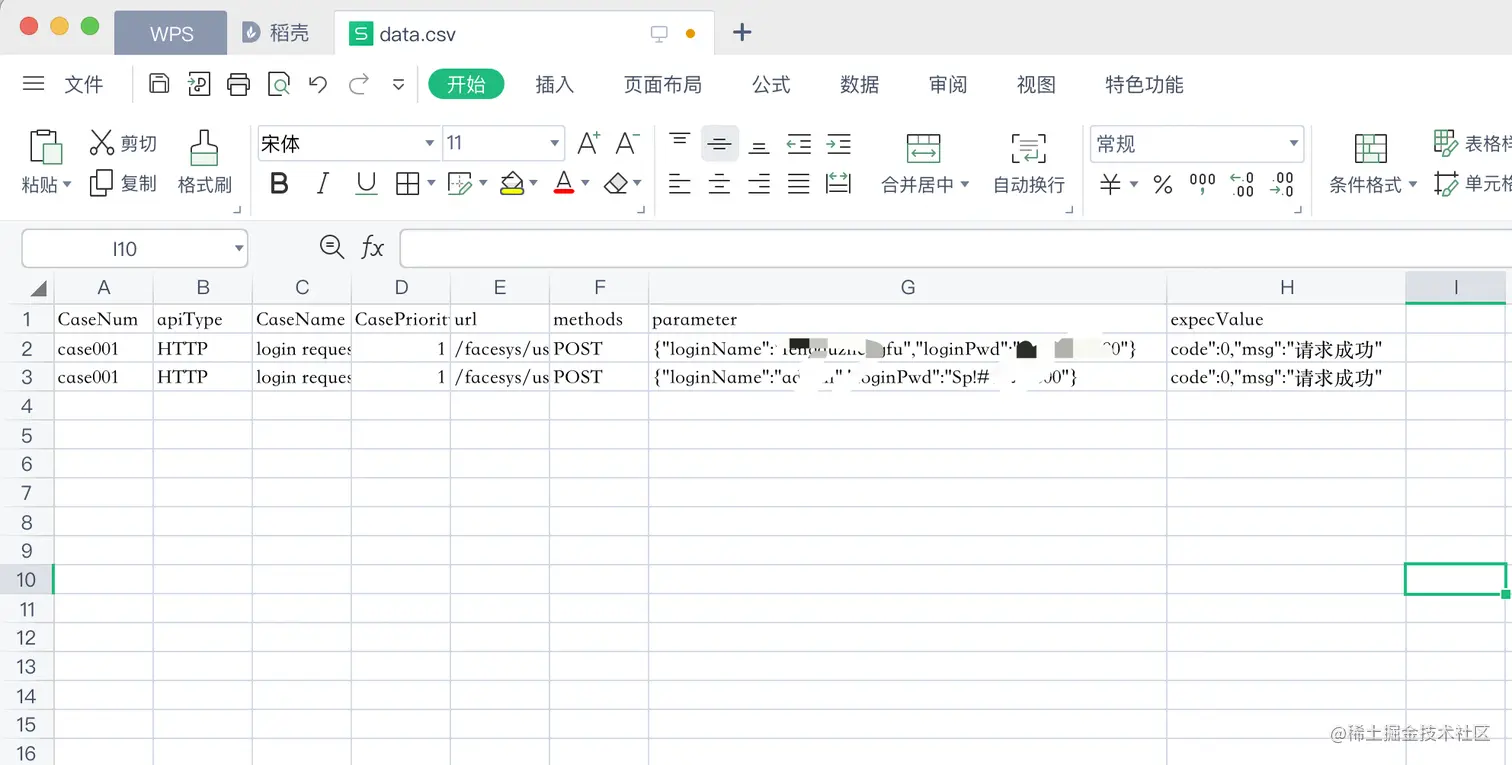Click the Print icon
Image resolution: width=1512 pixels, height=765 pixels.
coord(238,84)
